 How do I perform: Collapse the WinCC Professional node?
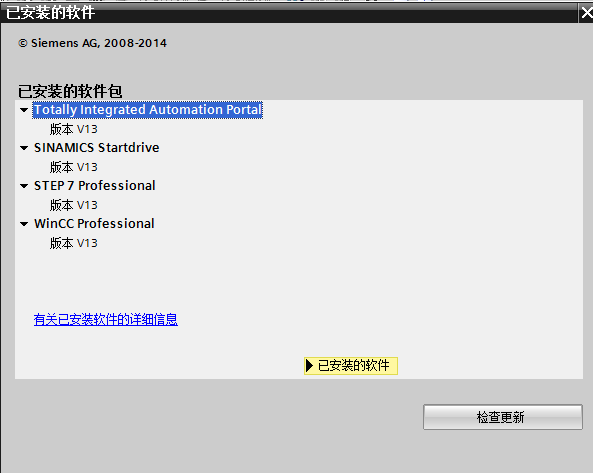point(24,224)
